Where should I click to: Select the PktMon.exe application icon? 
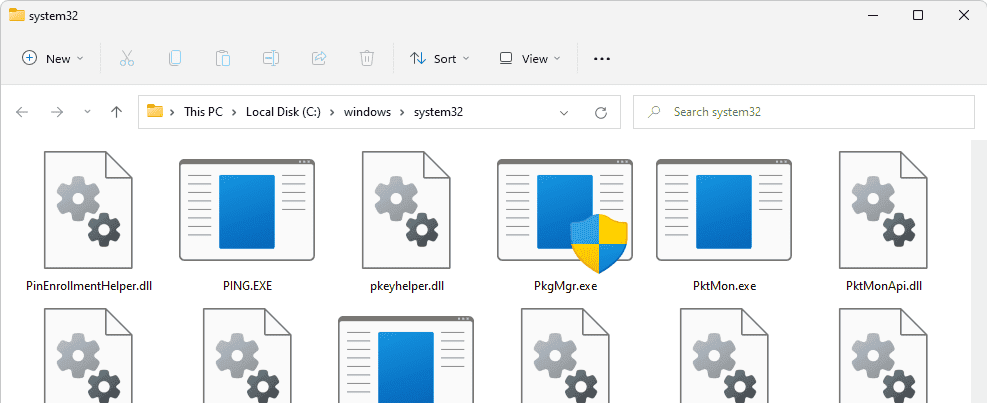[724, 210]
